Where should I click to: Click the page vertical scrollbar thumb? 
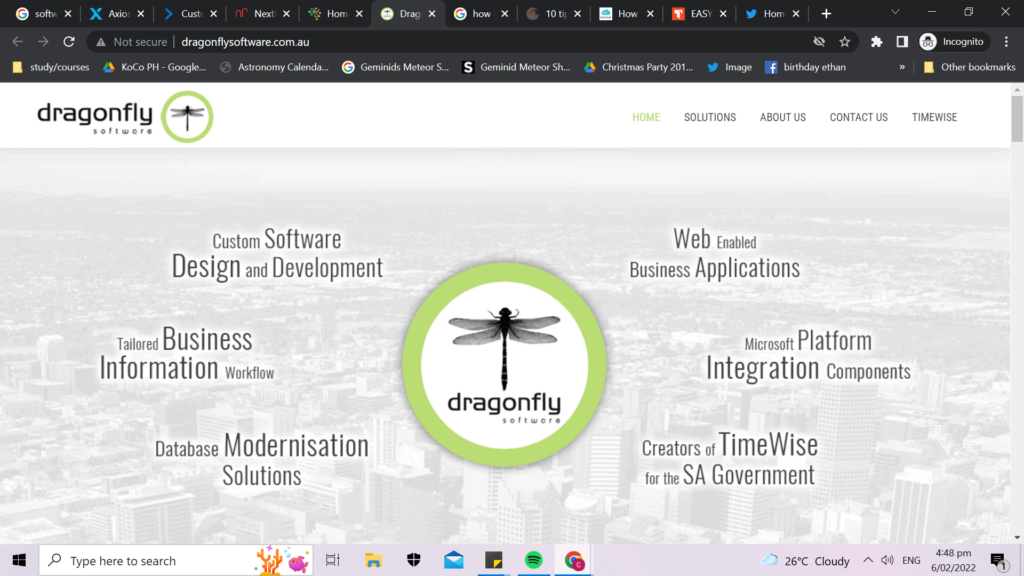1017,118
